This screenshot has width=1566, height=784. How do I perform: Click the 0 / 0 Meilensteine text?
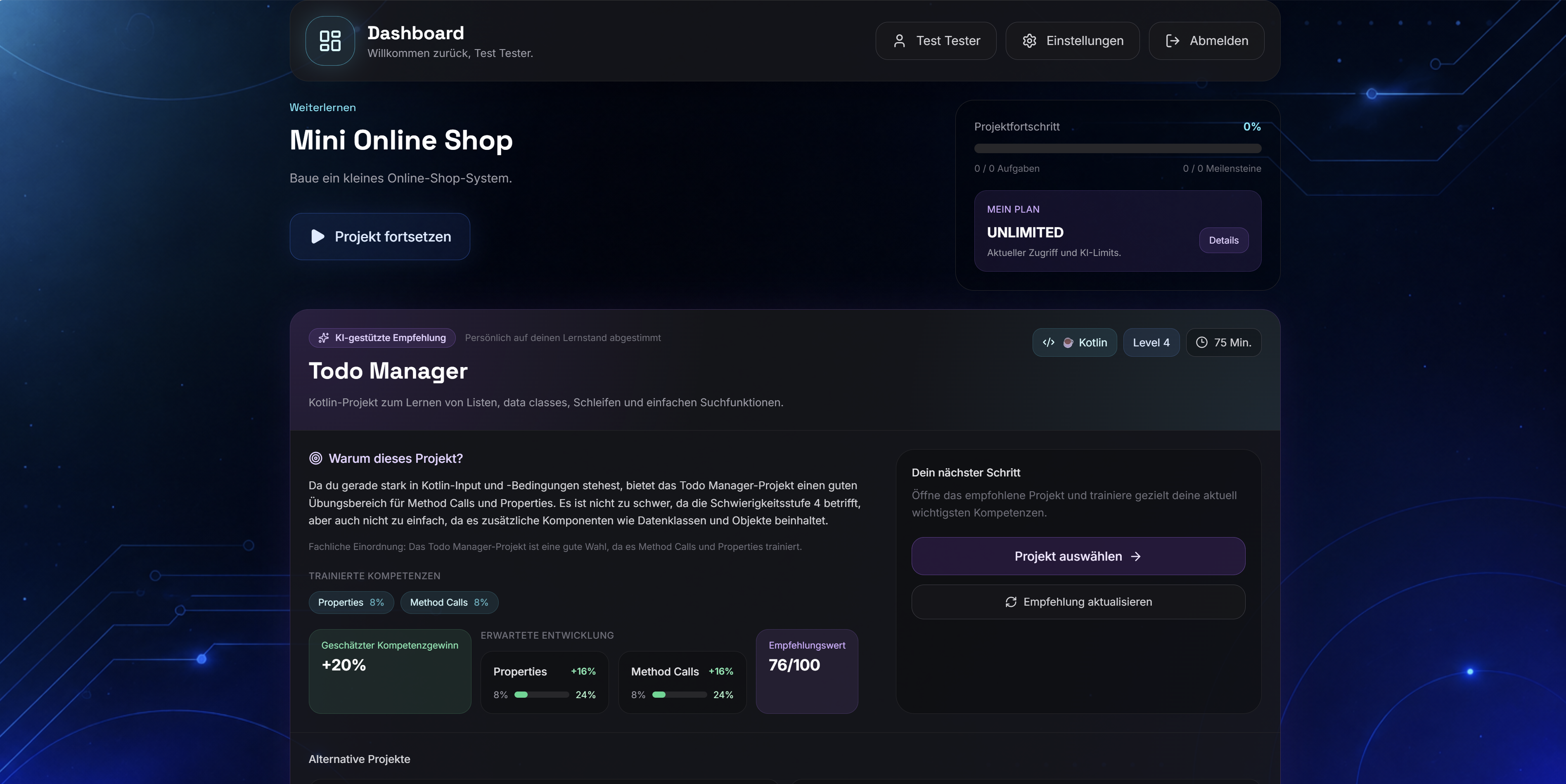[1222, 168]
